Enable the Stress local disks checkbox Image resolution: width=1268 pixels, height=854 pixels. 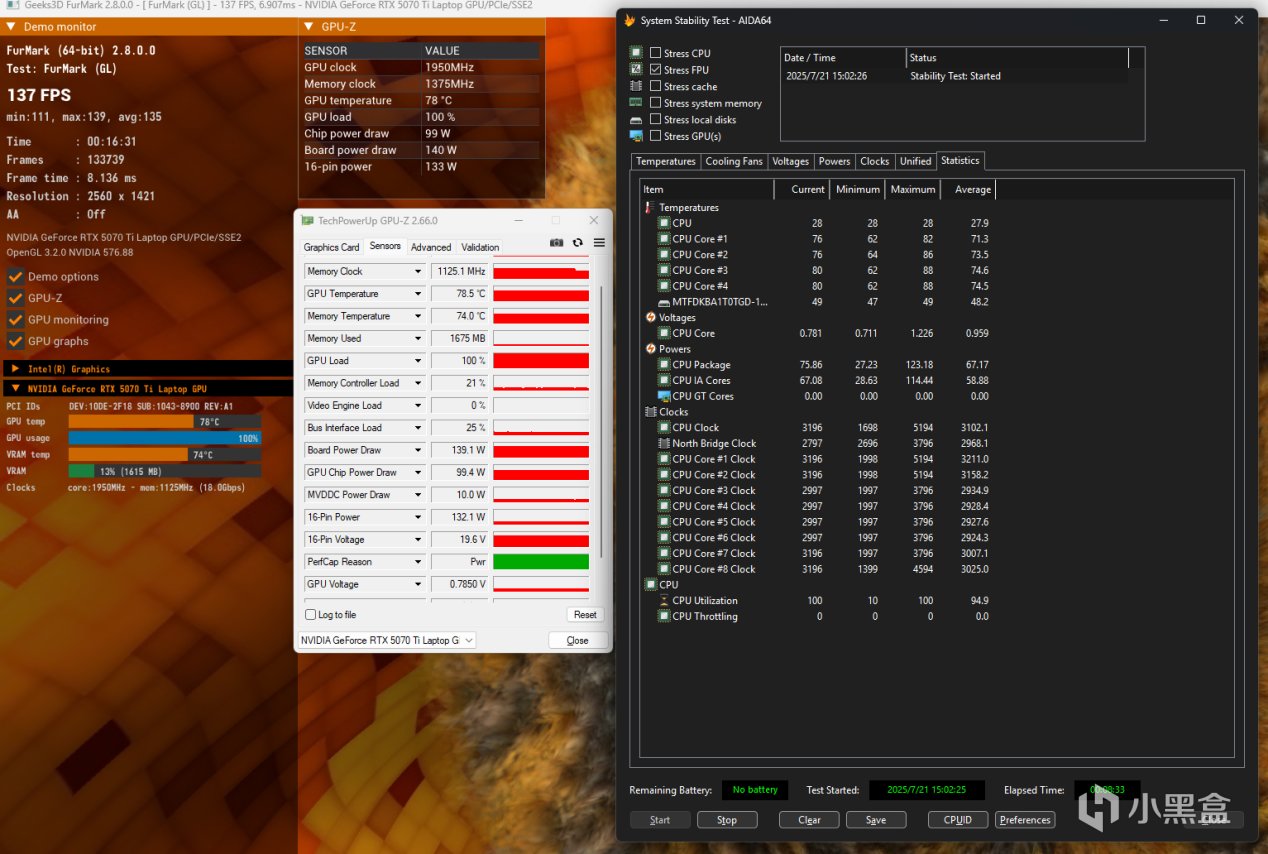coord(655,120)
